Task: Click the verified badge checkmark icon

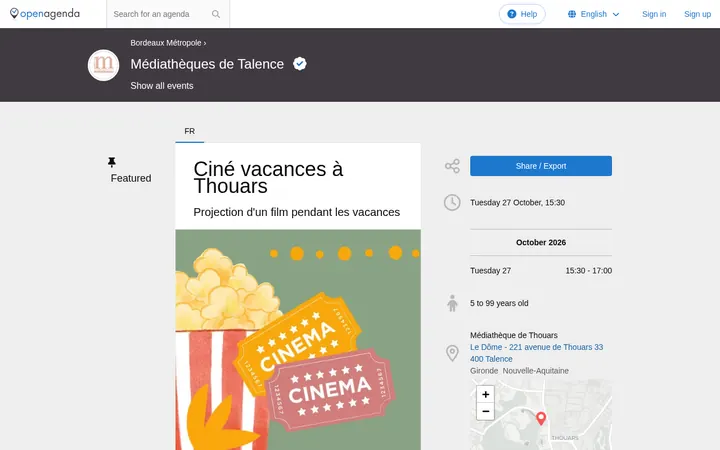Action: coord(300,64)
